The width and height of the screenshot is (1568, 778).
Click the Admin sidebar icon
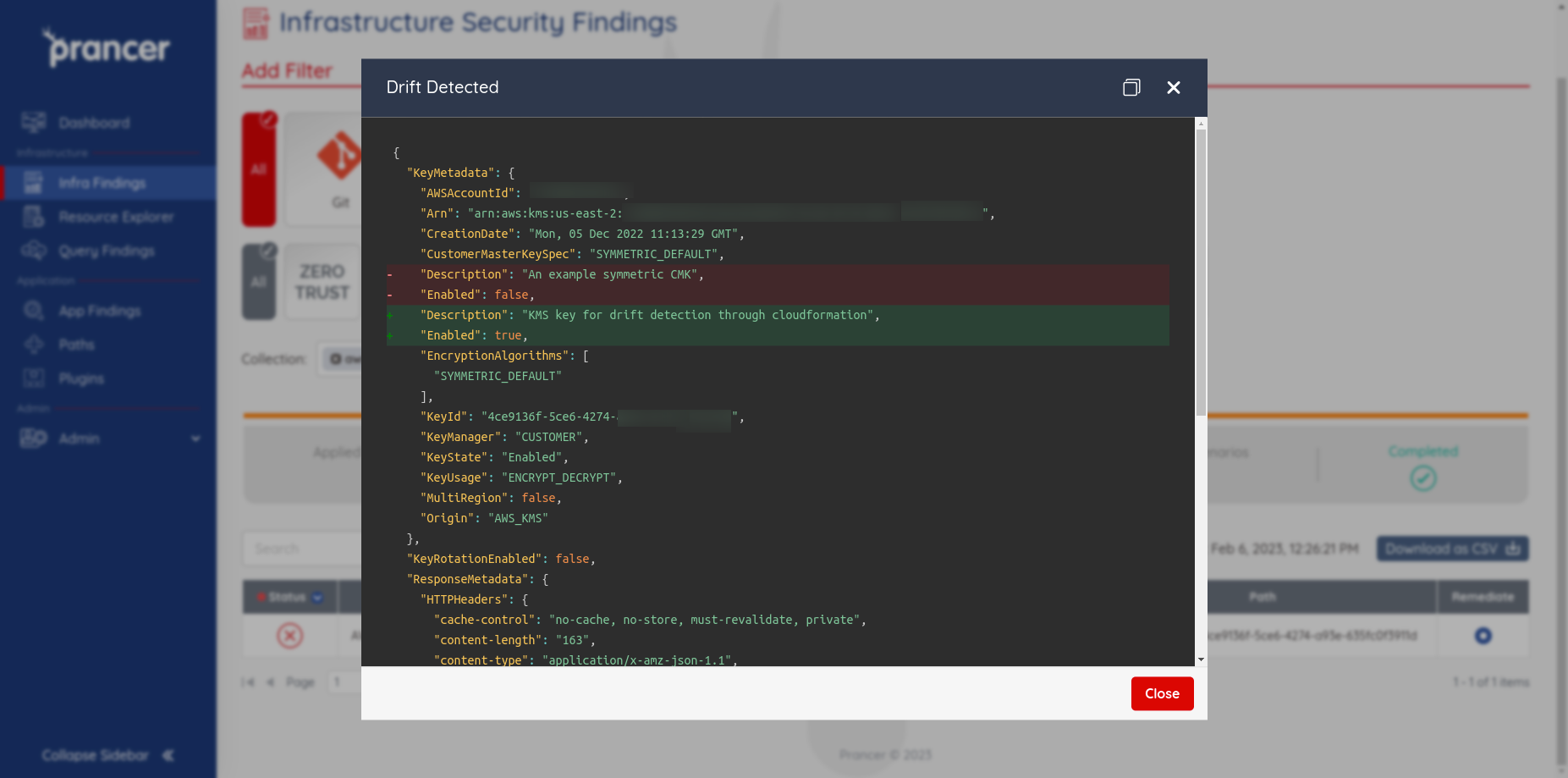tap(34, 438)
